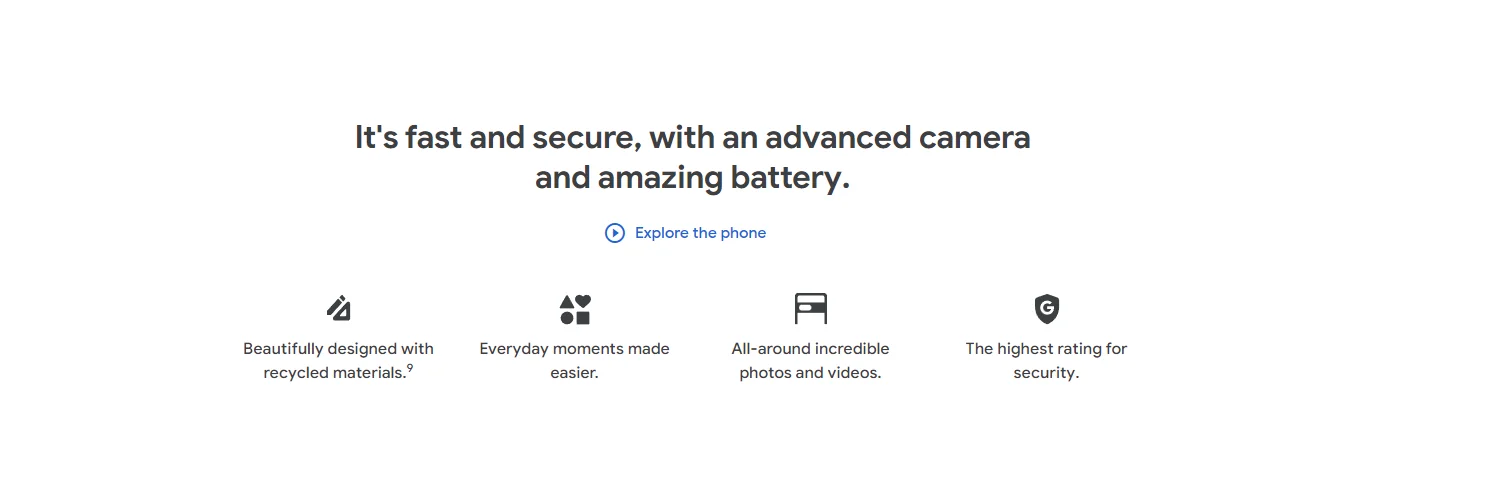This screenshot has height=499, width=1503.
Task: Click the word "and" starting the headline's second line
Action: coord(562,179)
